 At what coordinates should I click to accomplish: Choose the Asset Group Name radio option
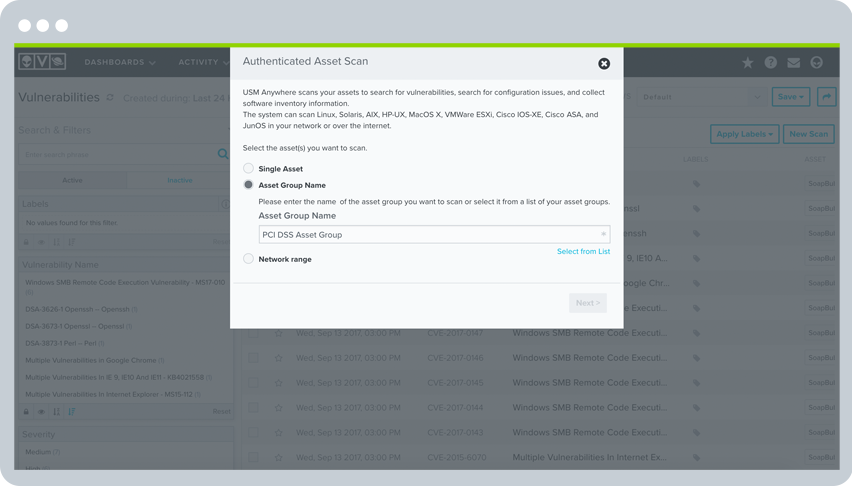pos(249,185)
